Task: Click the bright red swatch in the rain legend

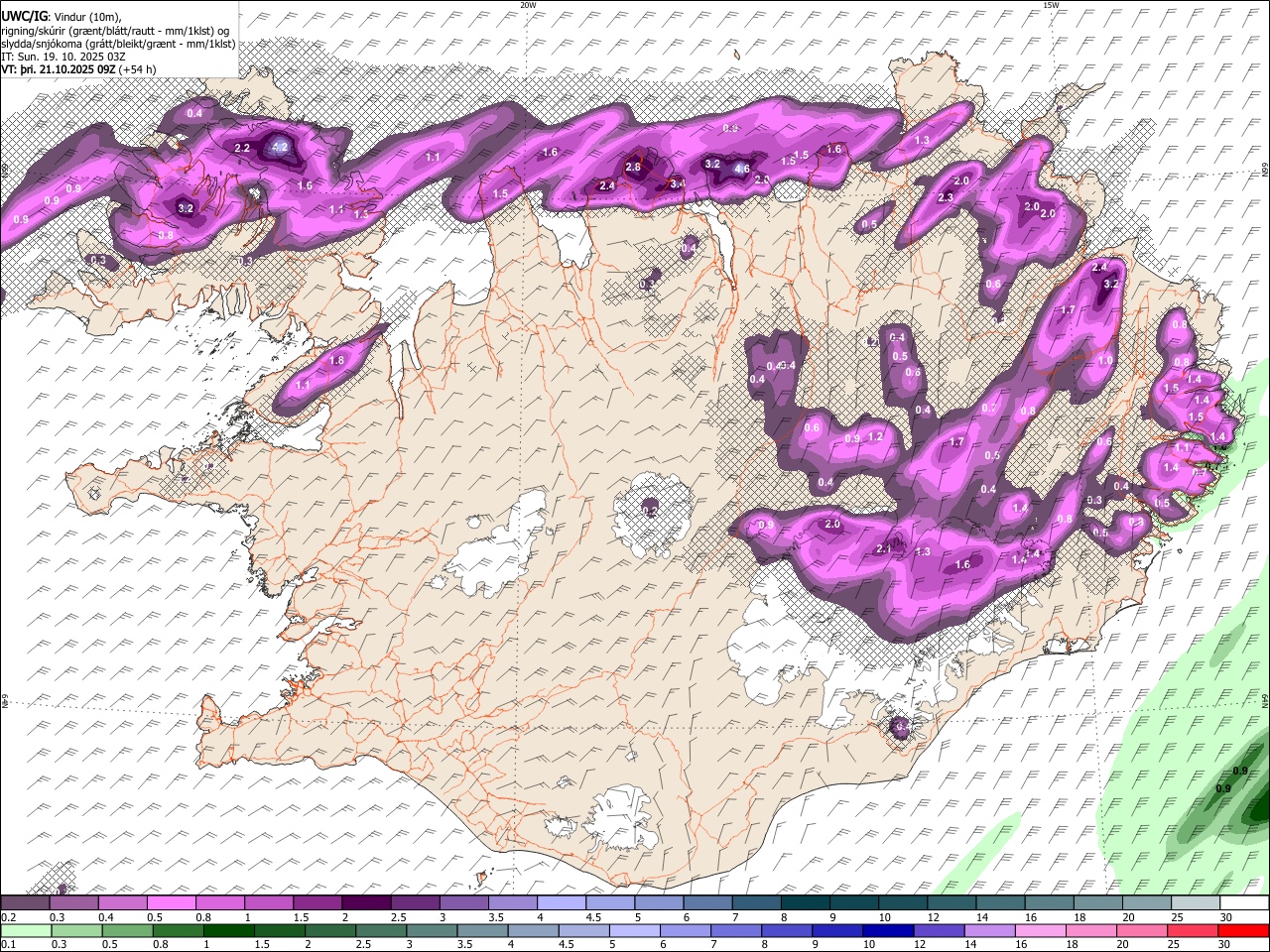Action: click(x=1243, y=930)
